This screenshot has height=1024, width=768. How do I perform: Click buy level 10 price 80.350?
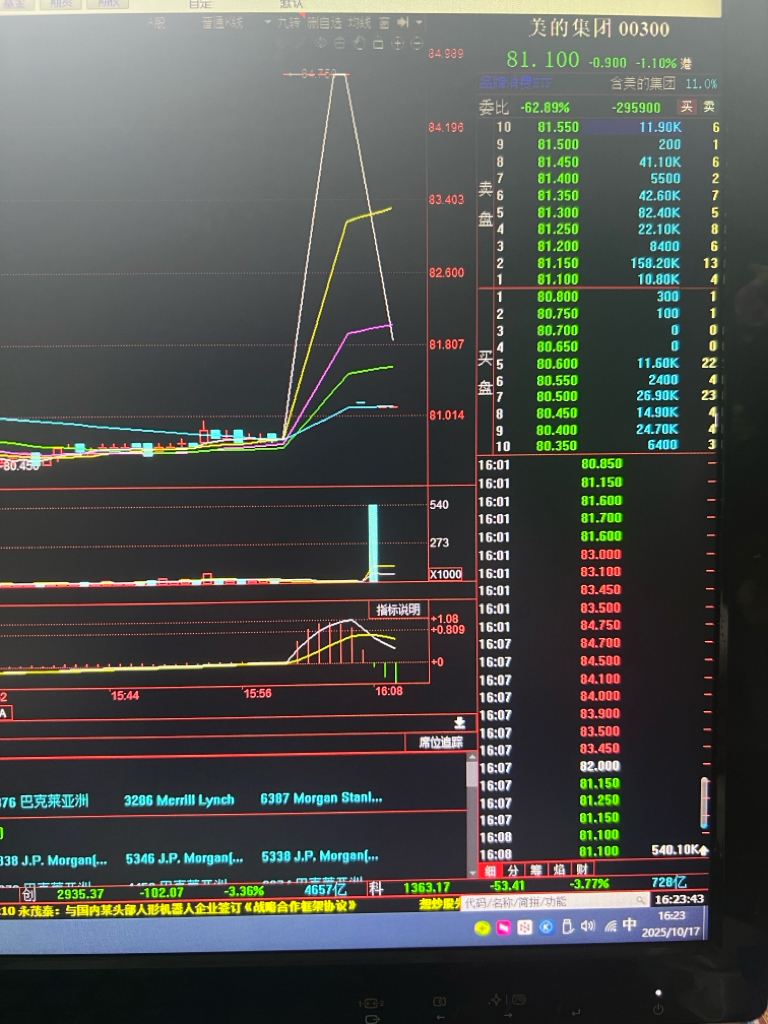(558, 446)
